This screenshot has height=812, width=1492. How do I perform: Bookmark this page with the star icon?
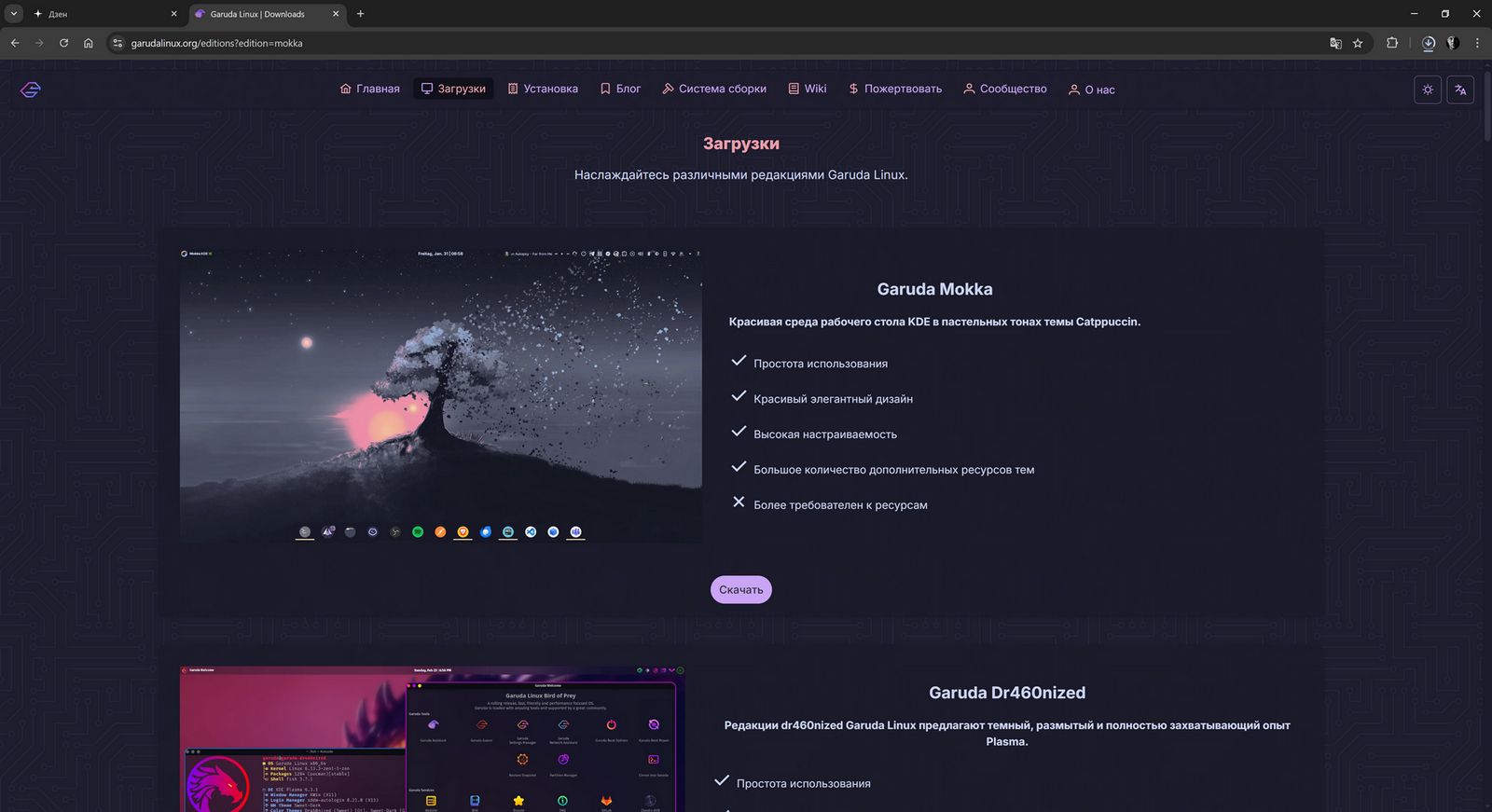pyautogui.click(x=1358, y=43)
